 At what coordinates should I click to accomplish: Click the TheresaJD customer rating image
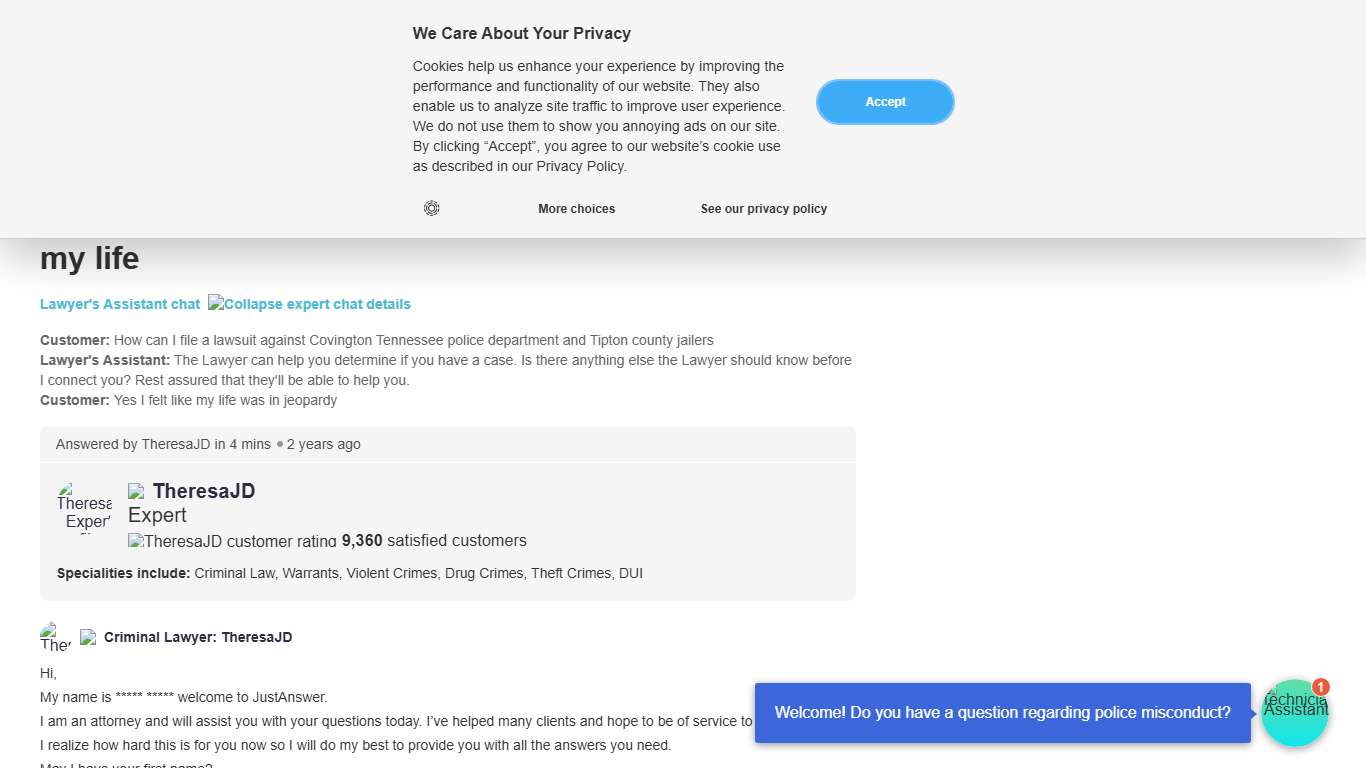coord(232,541)
